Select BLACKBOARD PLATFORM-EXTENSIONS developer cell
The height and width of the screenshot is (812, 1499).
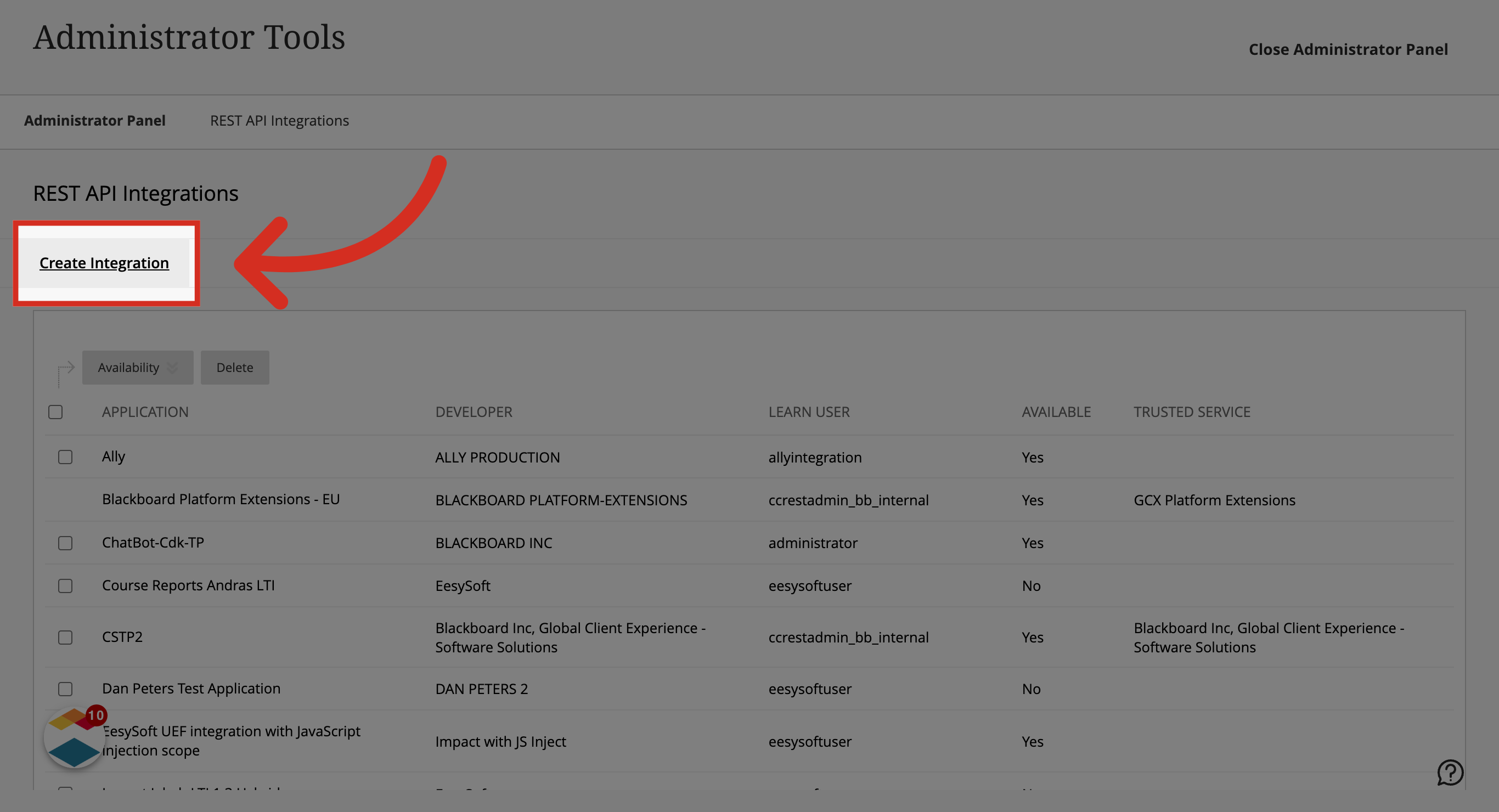[x=561, y=500]
